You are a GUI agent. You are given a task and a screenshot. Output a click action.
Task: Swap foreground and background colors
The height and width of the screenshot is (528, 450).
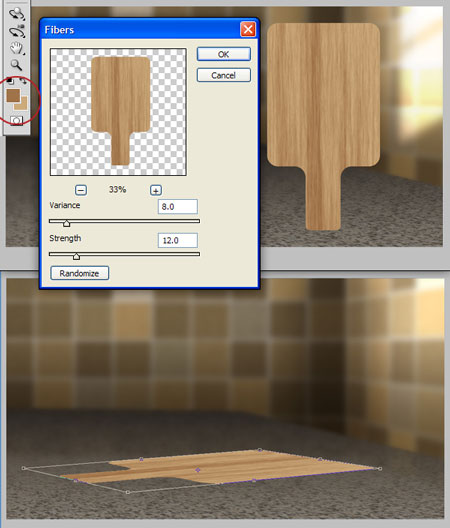(23, 81)
